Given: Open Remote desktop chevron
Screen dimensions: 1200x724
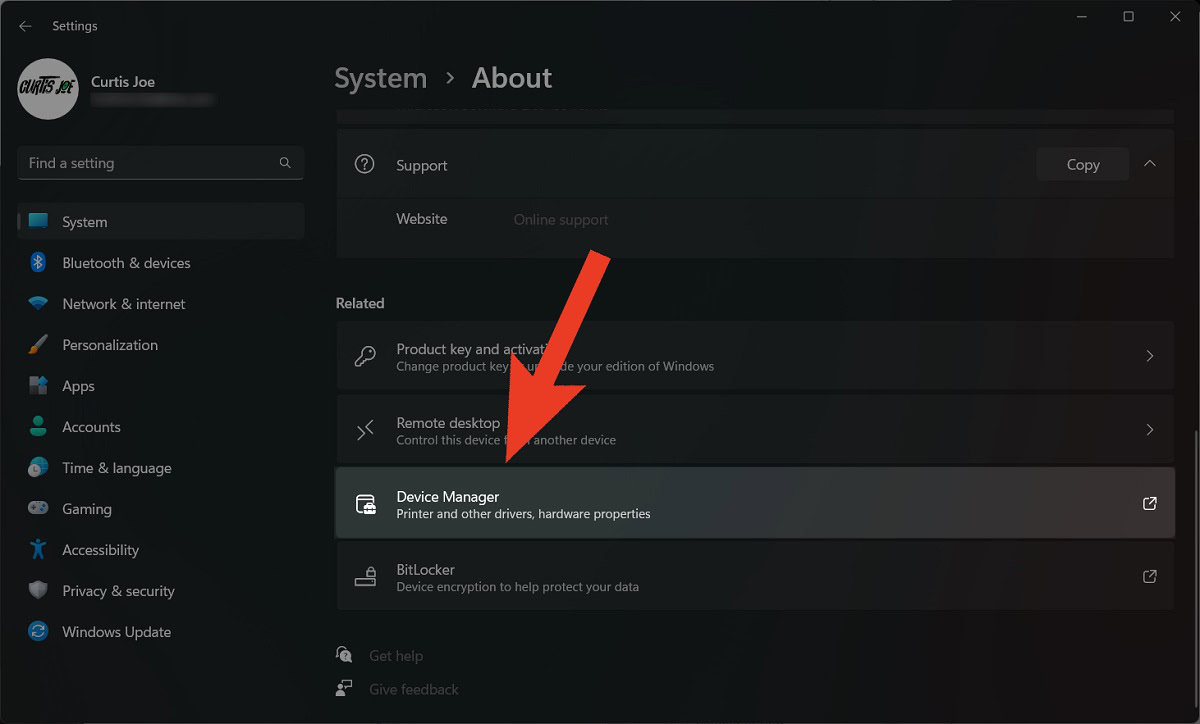Looking at the screenshot, I should point(1149,430).
